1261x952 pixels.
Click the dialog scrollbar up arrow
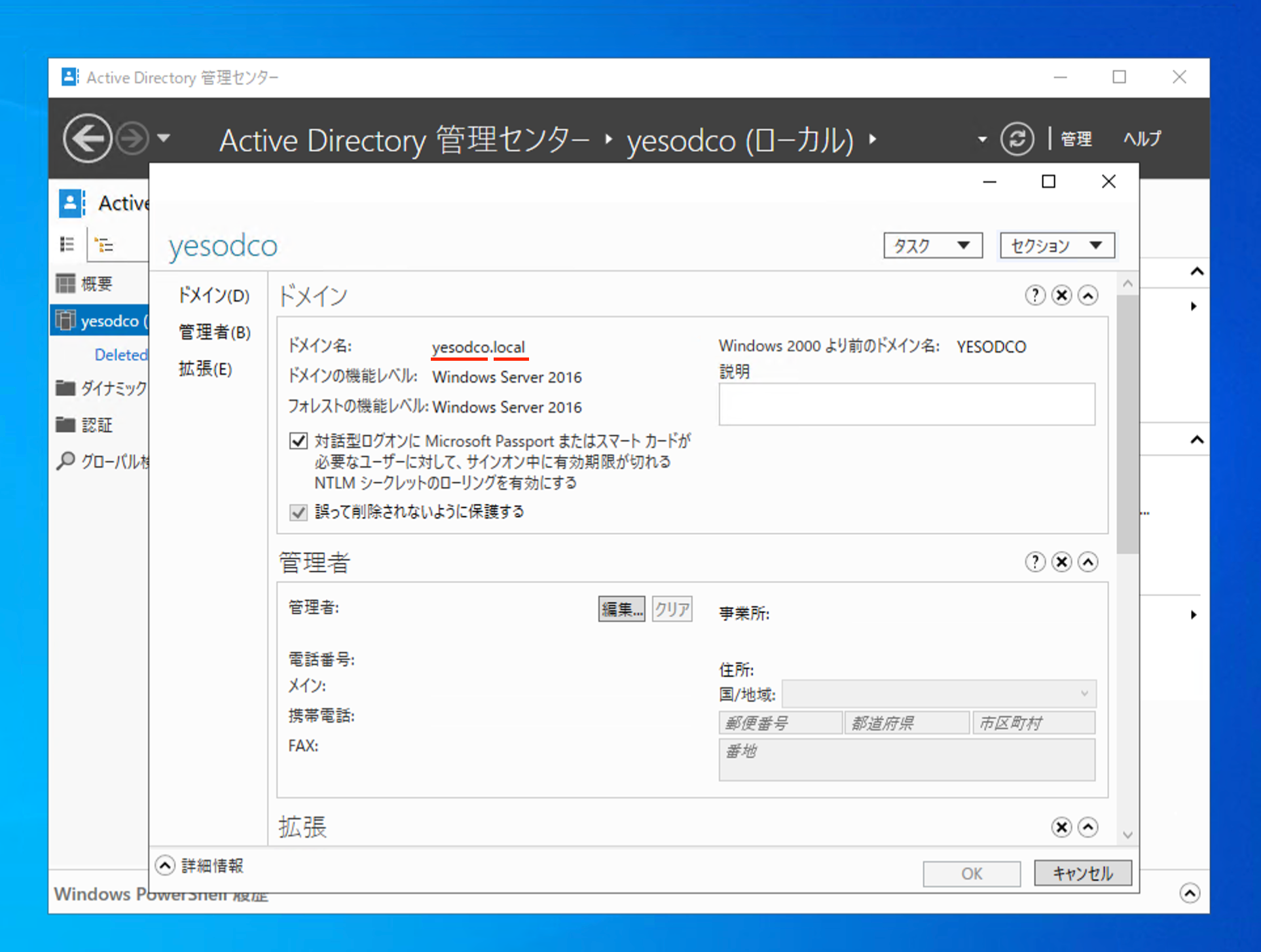coord(1127,284)
